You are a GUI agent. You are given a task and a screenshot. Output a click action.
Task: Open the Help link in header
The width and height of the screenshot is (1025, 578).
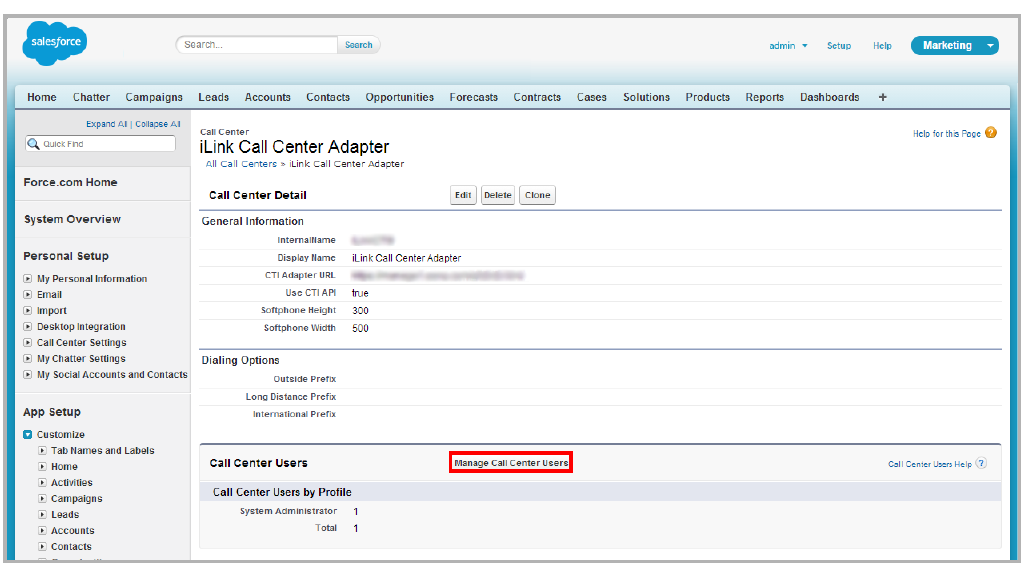tap(882, 46)
